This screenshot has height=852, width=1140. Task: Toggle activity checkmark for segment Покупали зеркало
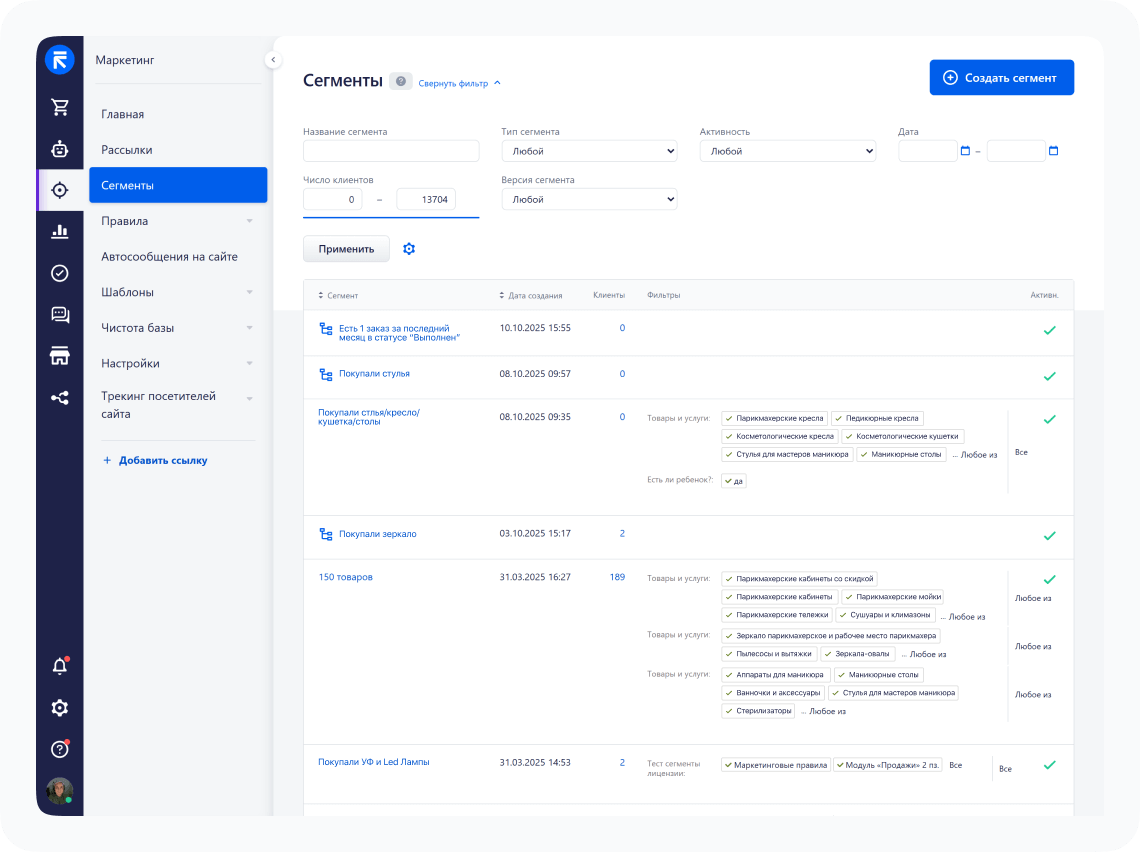tap(1050, 536)
